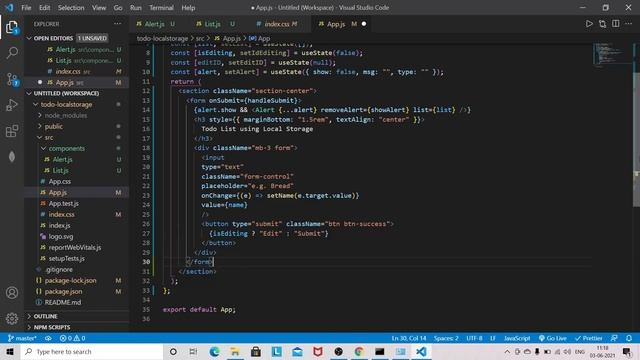Open the Source Control view
This screenshot has height=360, width=640.
(12, 79)
